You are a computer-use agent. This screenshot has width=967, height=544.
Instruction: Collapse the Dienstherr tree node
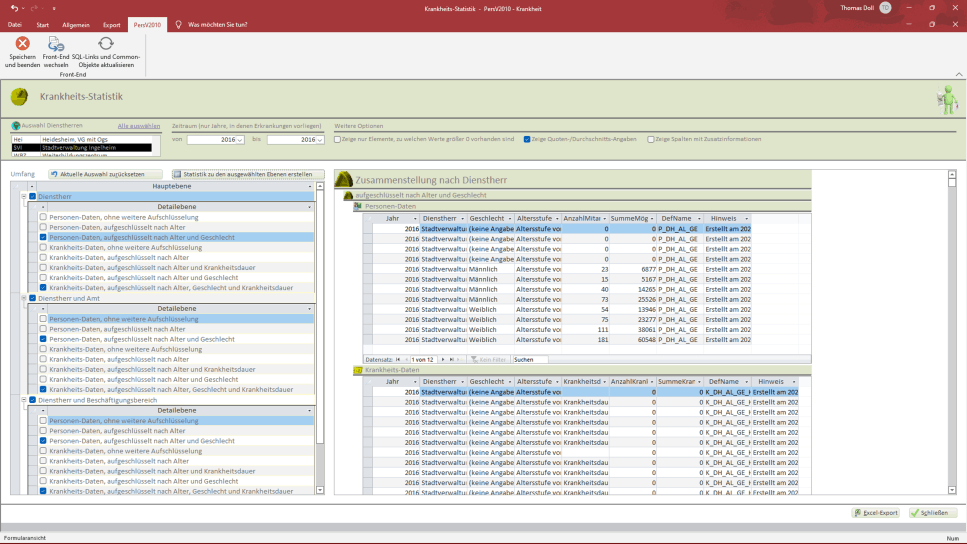click(24, 196)
